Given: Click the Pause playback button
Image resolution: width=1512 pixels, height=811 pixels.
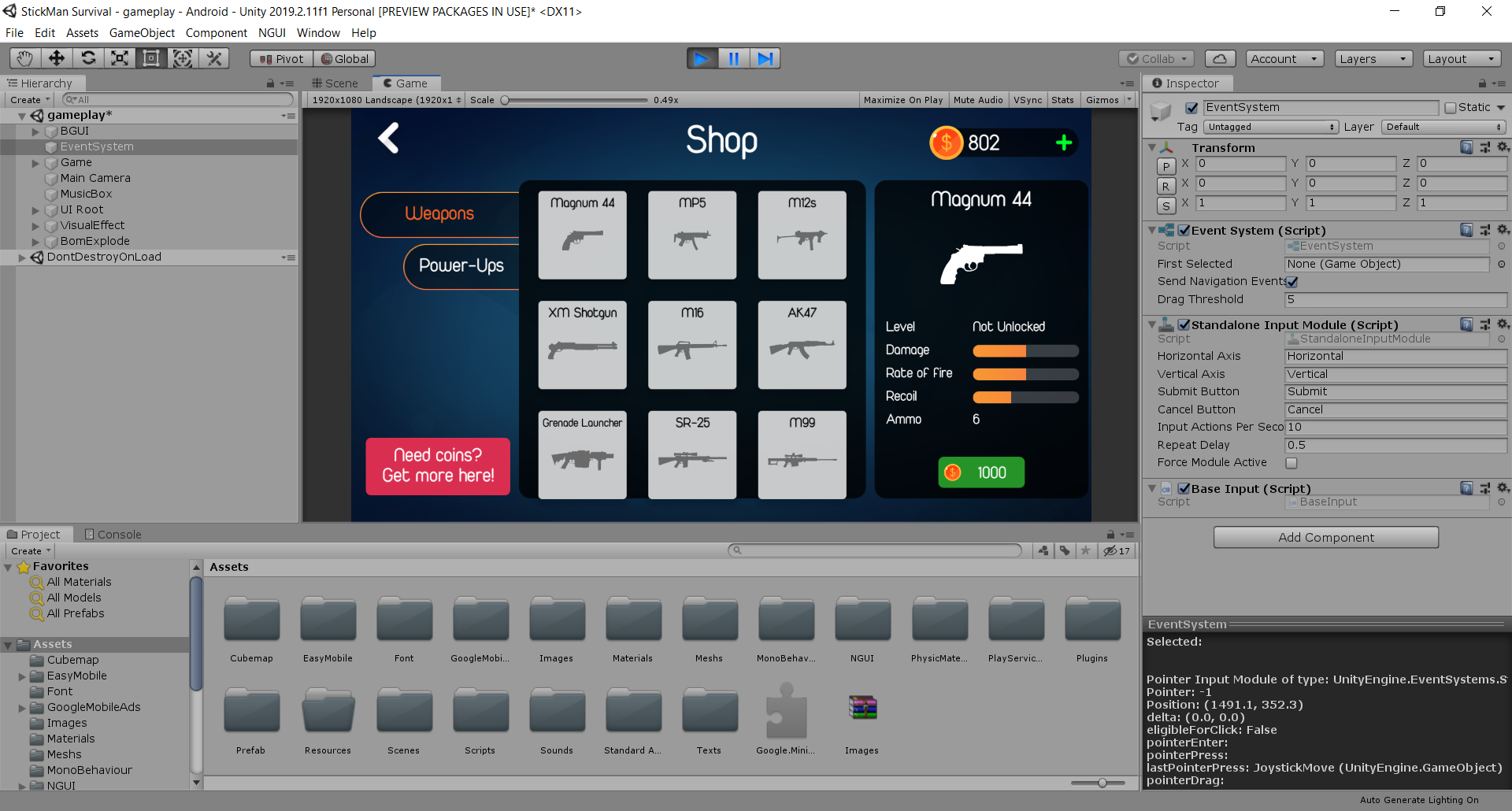Looking at the screenshot, I should (733, 58).
